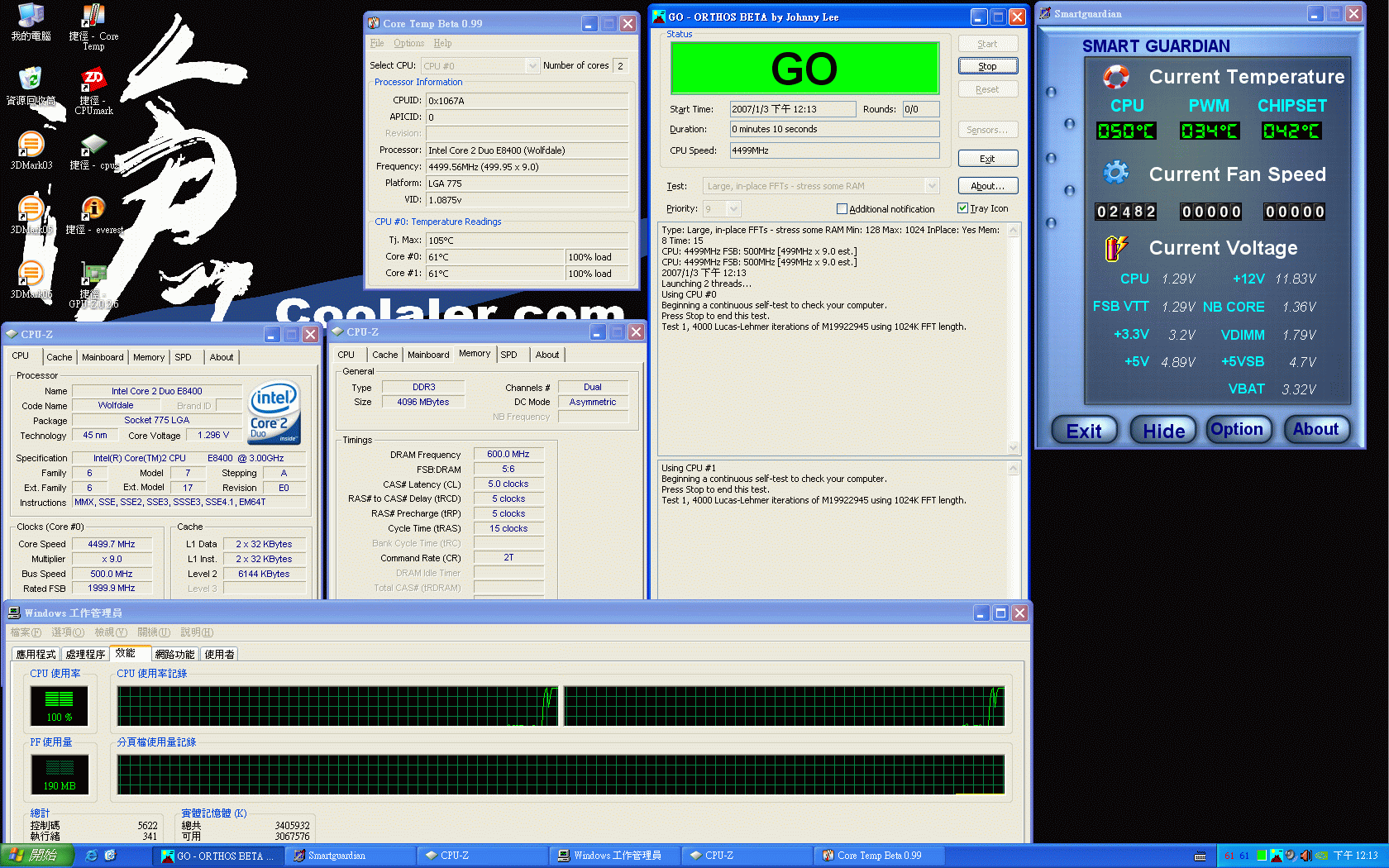Click the Core #0 61°C reading

coord(494,257)
